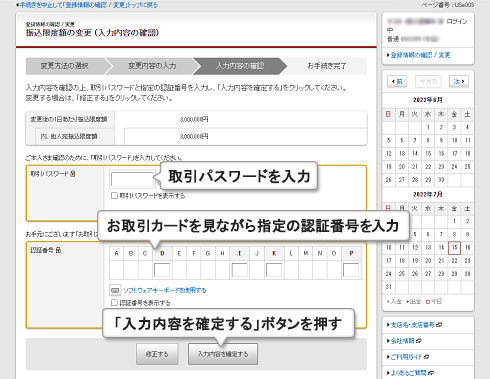The height and width of the screenshot is (379, 490).
Task: Click the page title 振込限度額の変更 (入力内容の確認)
Action: [x=92, y=33]
